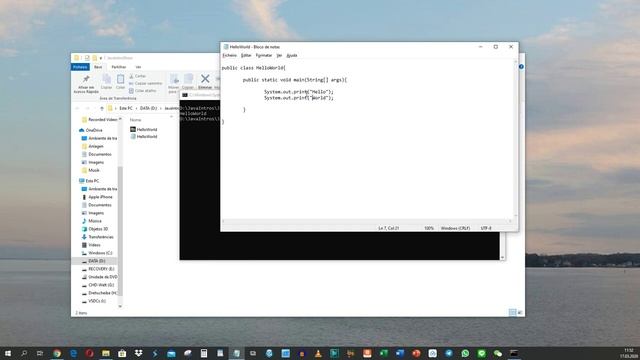Switch Explorer to large icons view
Image resolution: width=640 pixels, height=360 pixels.
coord(520,313)
